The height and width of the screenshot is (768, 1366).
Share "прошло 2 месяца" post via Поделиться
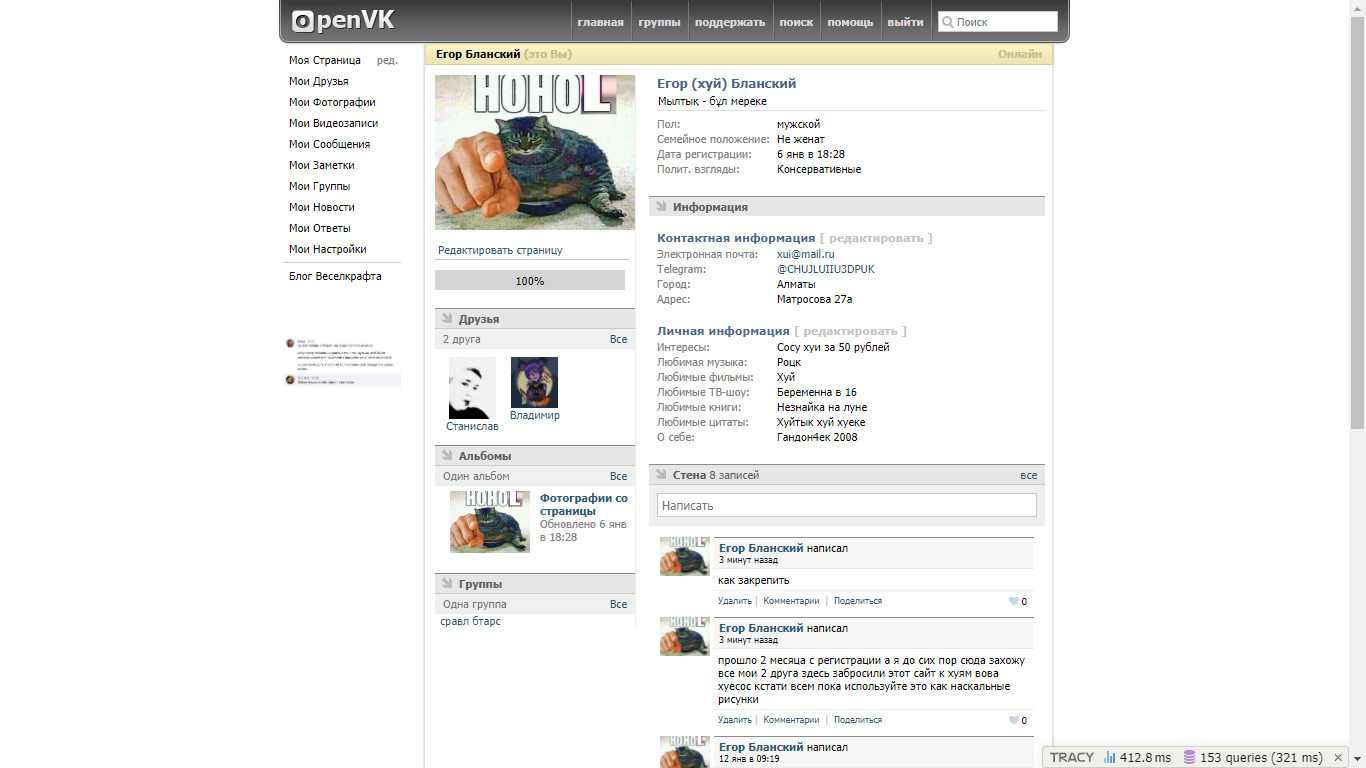coord(858,720)
